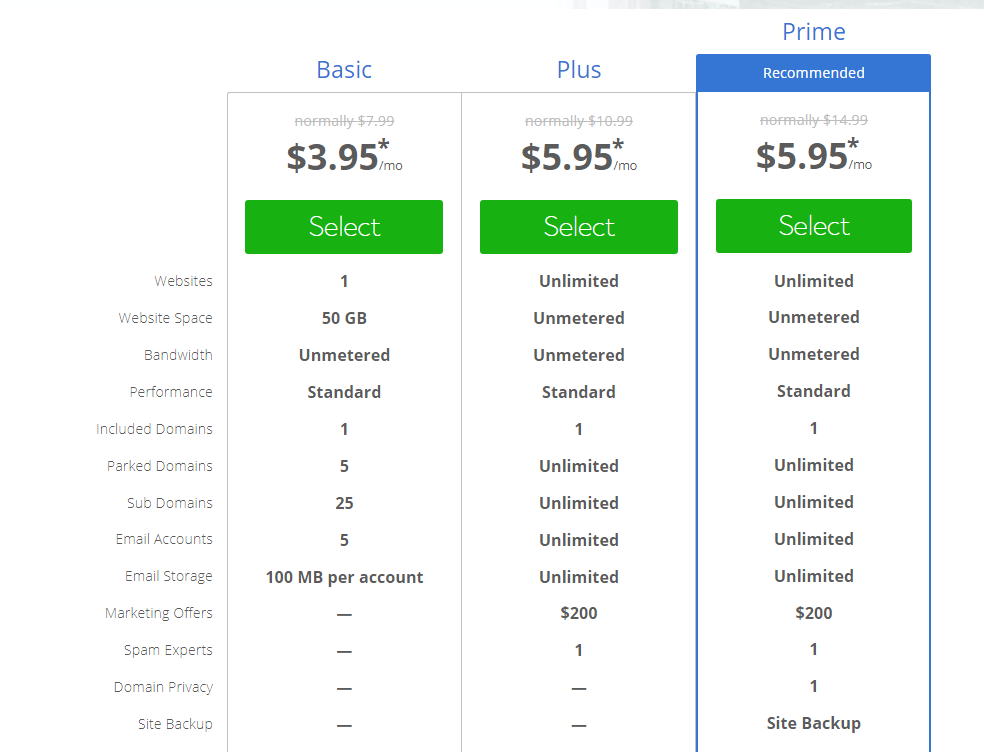Click the Site Backup row label
Viewport: 984px width, 752px height.
(175, 724)
